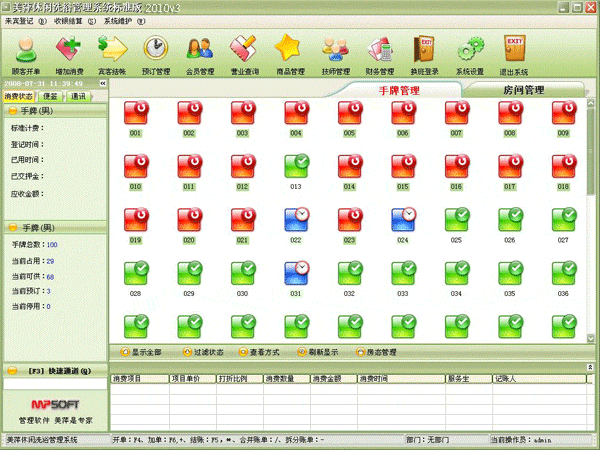Viewport: 600px width, 450px height.
Task: Click the 显示全部 button
Action: 140,352
